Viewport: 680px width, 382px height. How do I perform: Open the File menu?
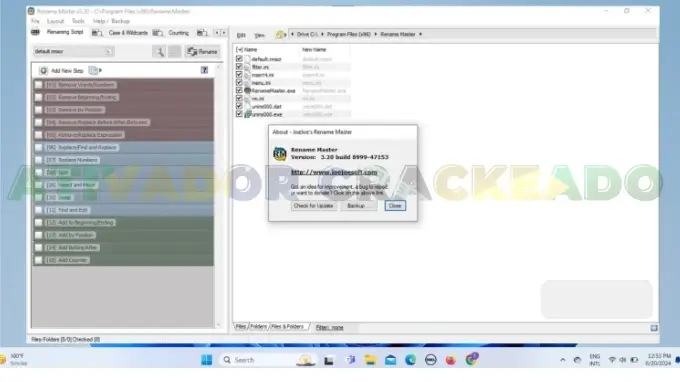click(x=35, y=21)
